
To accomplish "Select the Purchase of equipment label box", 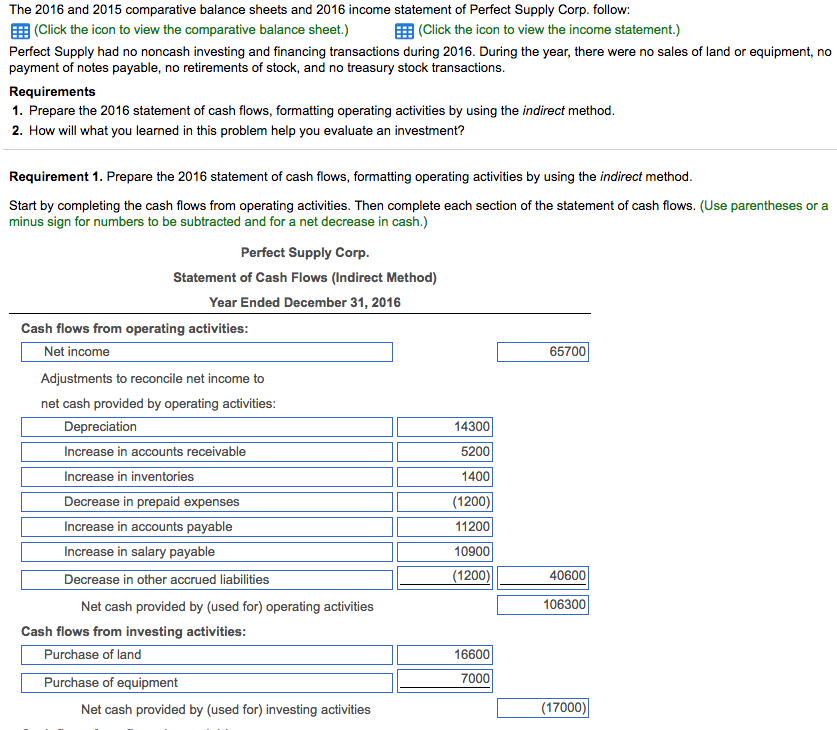I will 207,682.
